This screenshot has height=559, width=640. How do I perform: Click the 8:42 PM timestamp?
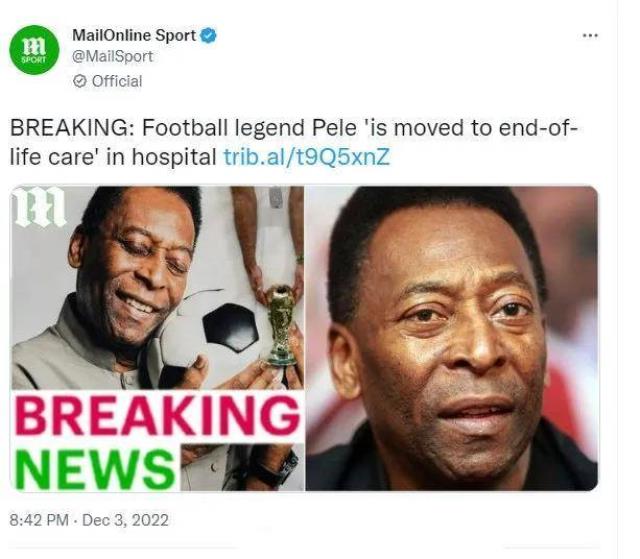click(x=39, y=520)
